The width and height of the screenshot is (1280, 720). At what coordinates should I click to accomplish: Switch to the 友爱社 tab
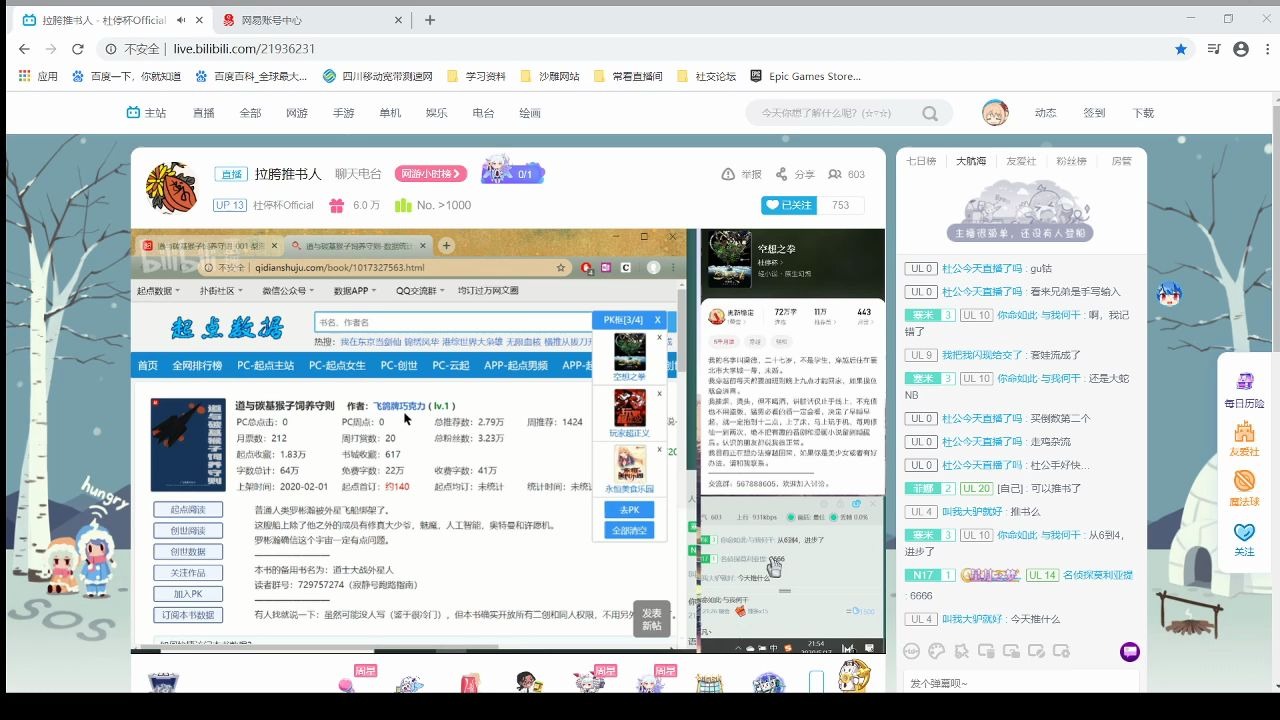1021,161
